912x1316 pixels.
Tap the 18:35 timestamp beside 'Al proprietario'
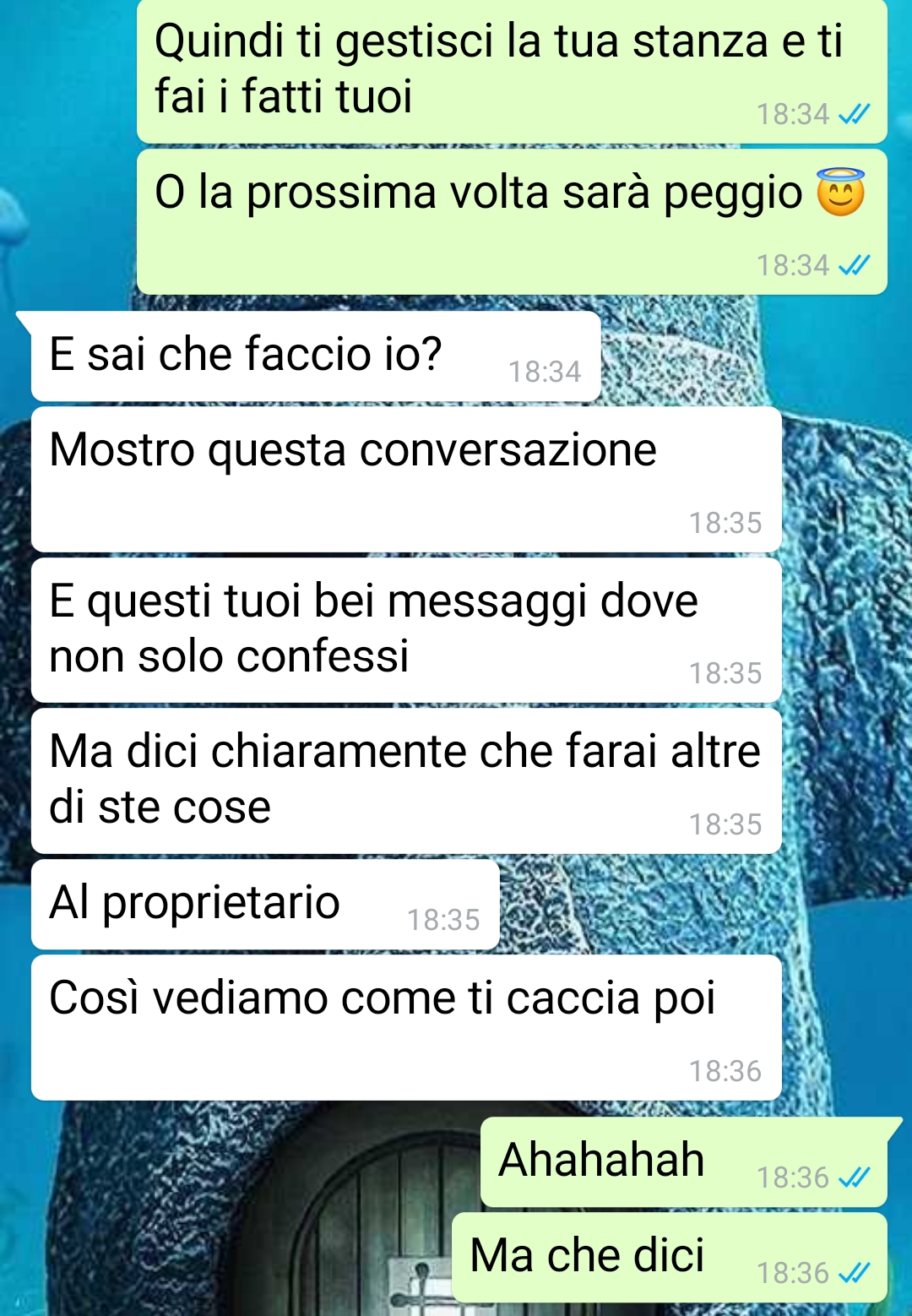[443, 920]
